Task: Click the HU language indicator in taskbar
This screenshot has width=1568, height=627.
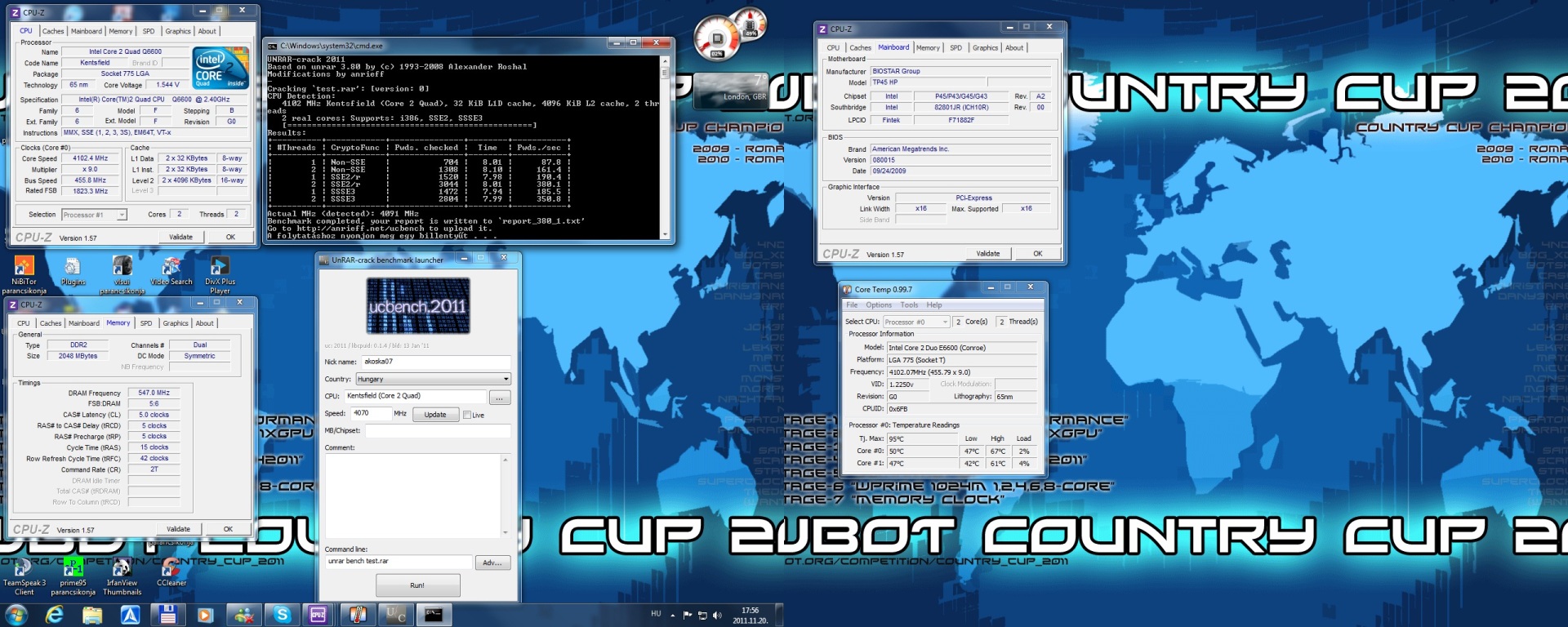Action: 656,614
